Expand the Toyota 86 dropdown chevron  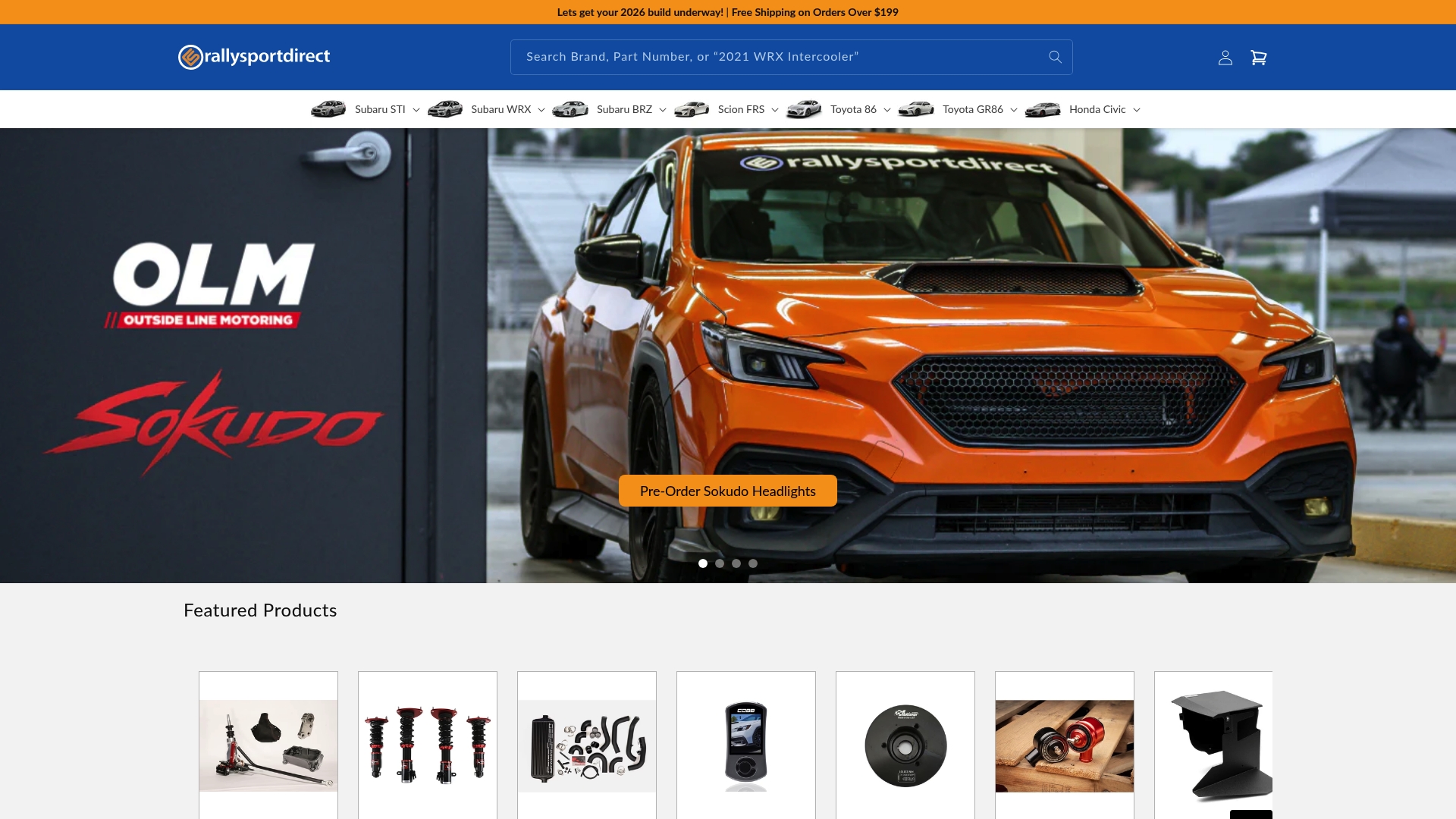click(x=887, y=110)
